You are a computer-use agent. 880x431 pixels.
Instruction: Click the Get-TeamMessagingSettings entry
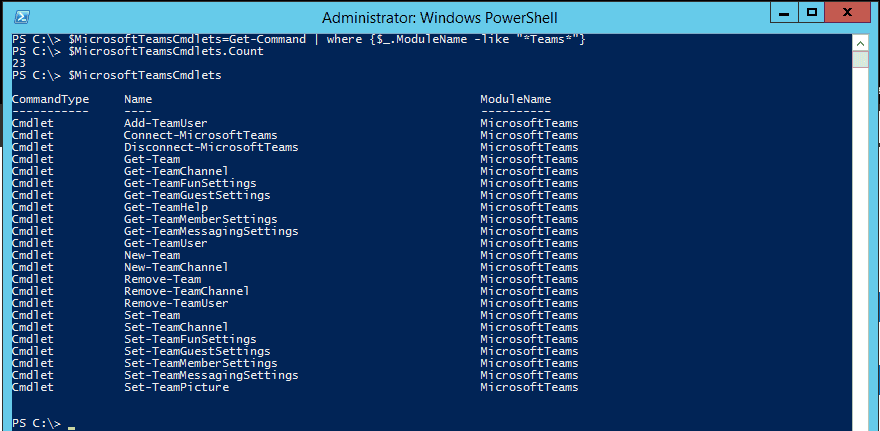pos(211,231)
